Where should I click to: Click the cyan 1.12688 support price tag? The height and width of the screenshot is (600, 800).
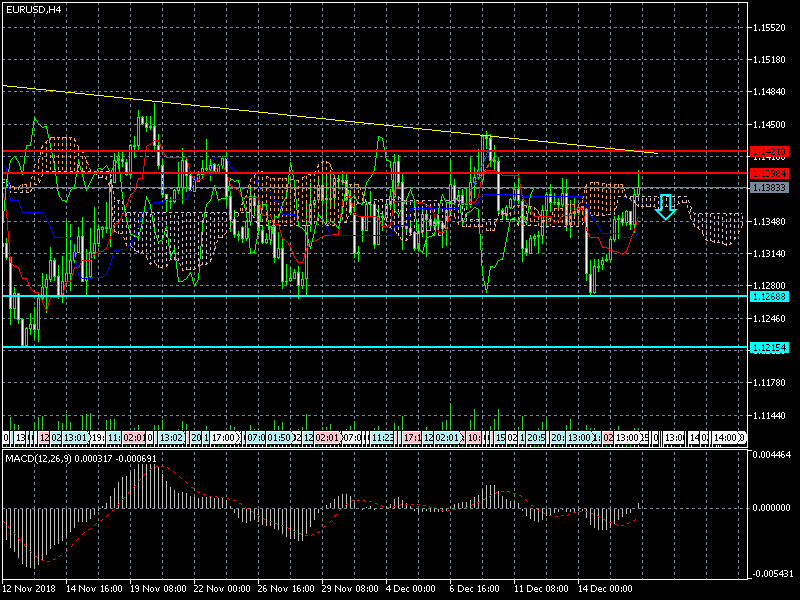pos(773,296)
